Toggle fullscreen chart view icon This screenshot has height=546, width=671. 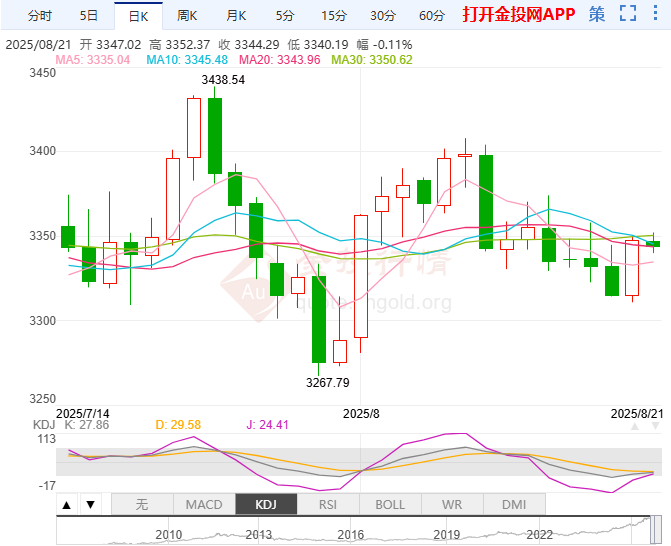(628, 13)
